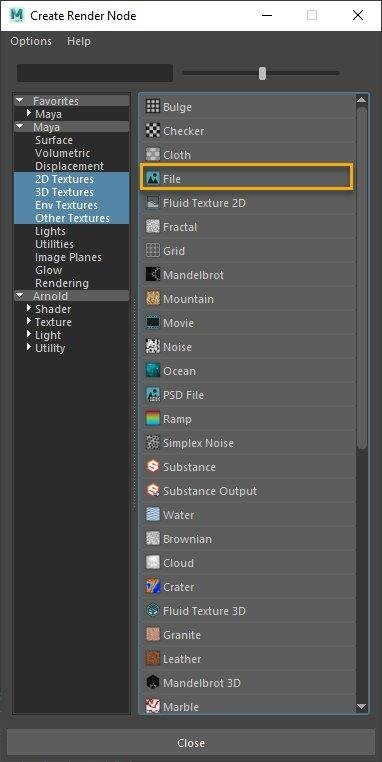
Task: Create a Checker texture via its icon
Action: click(153, 131)
